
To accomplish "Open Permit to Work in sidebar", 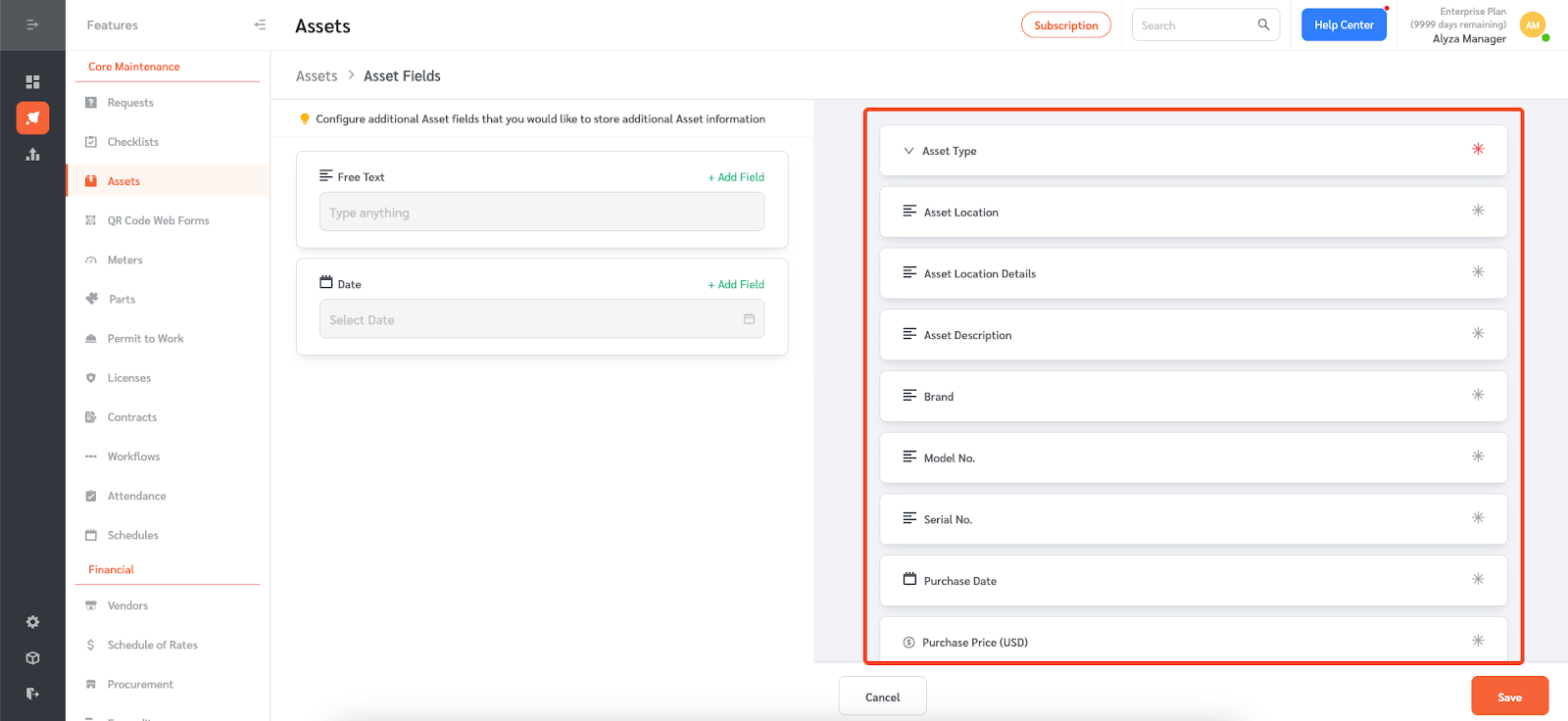I will [x=145, y=338].
